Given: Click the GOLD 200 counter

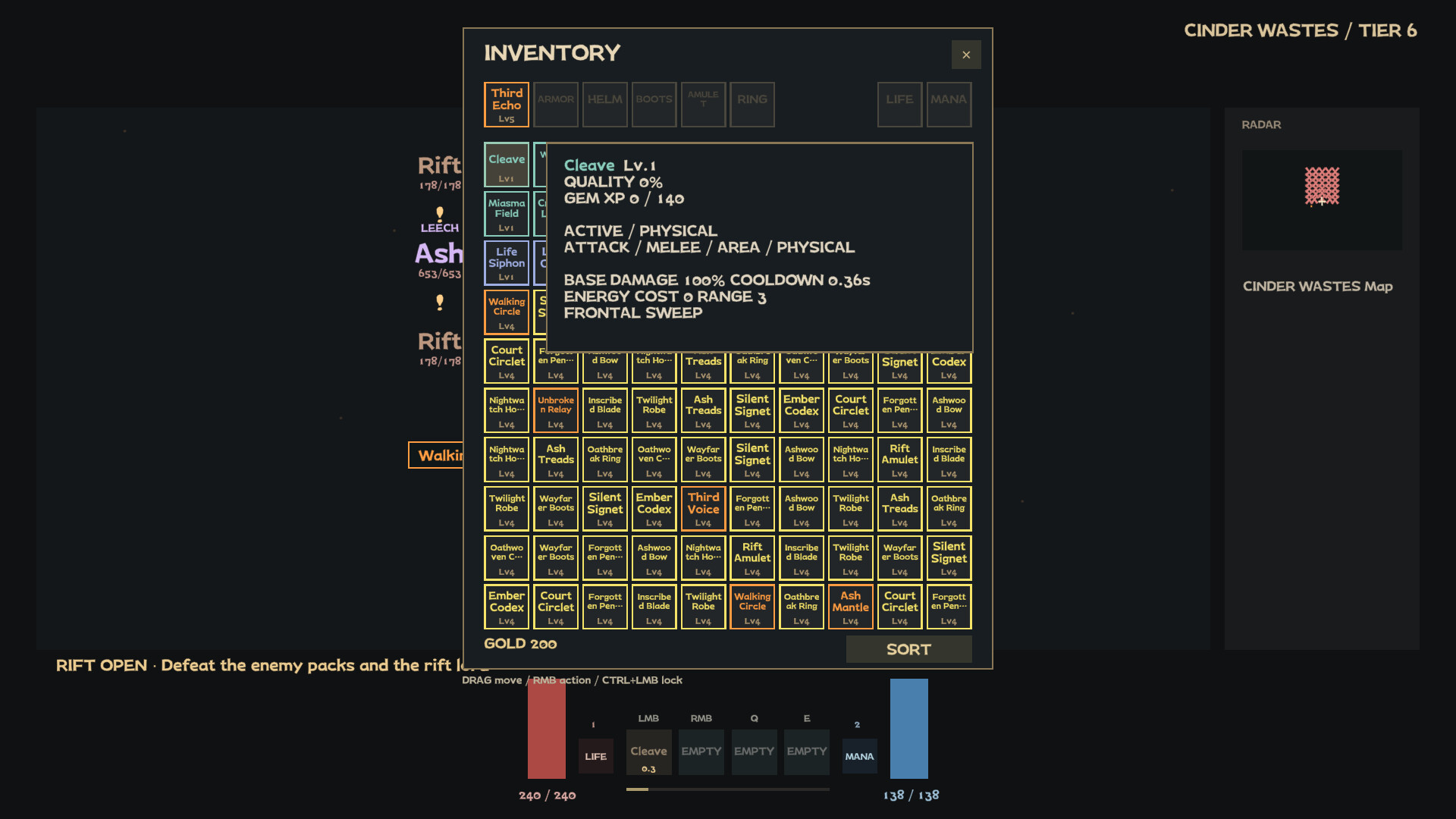Looking at the screenshot, I should (x=520, y=644).
